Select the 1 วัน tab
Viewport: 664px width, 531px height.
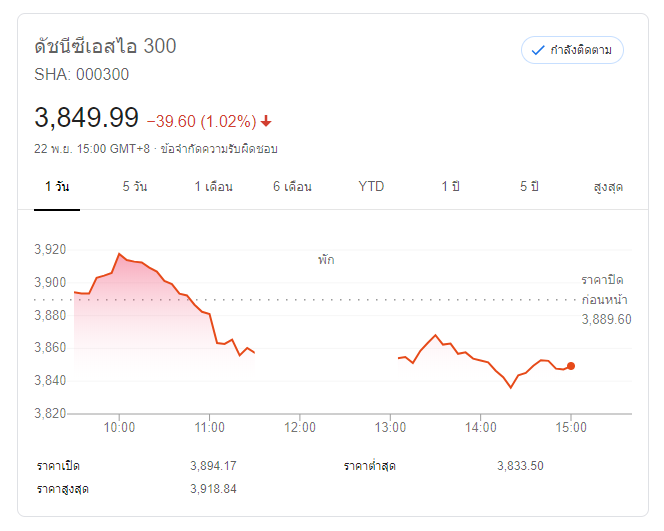click(57, 187)
